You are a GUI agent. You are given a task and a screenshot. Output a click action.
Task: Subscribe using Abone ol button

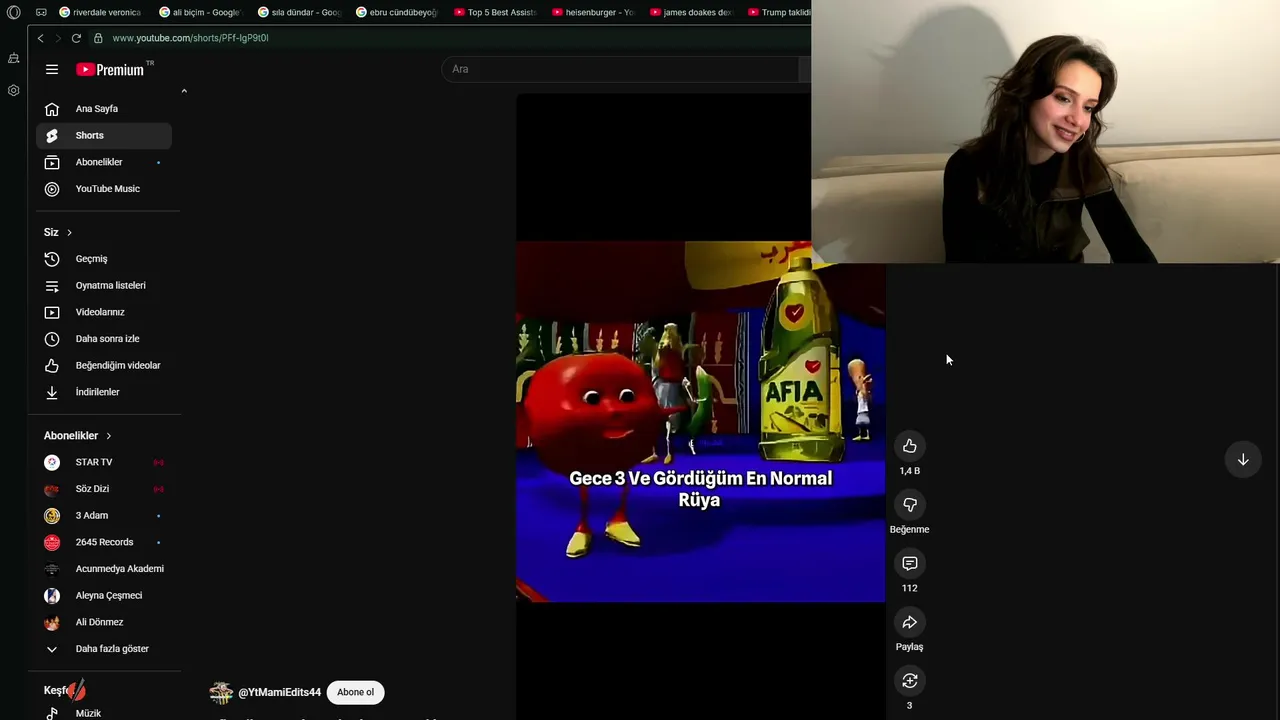coord(355,692)
